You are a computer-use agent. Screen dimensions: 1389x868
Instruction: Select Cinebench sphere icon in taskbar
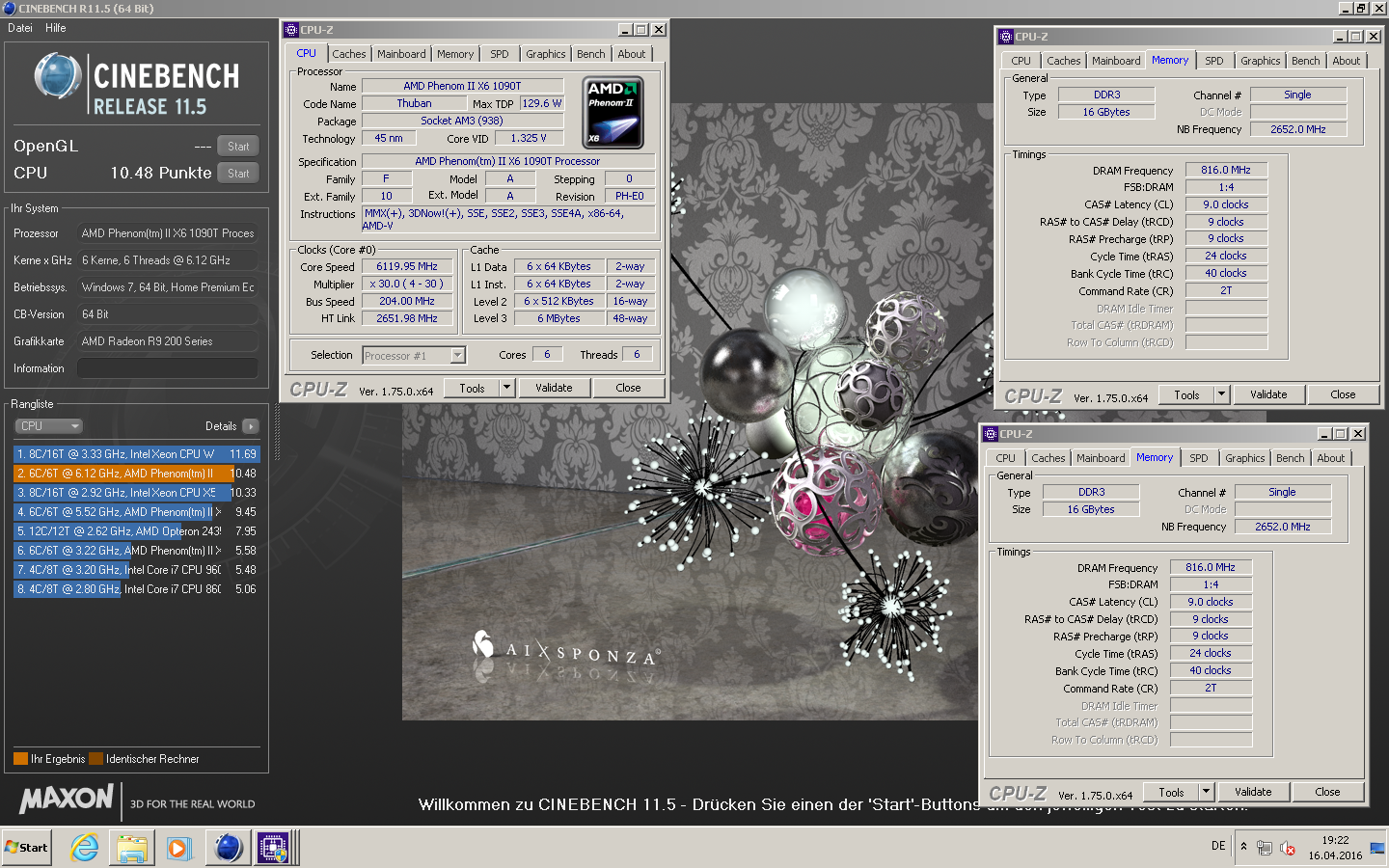coord(229,848)
